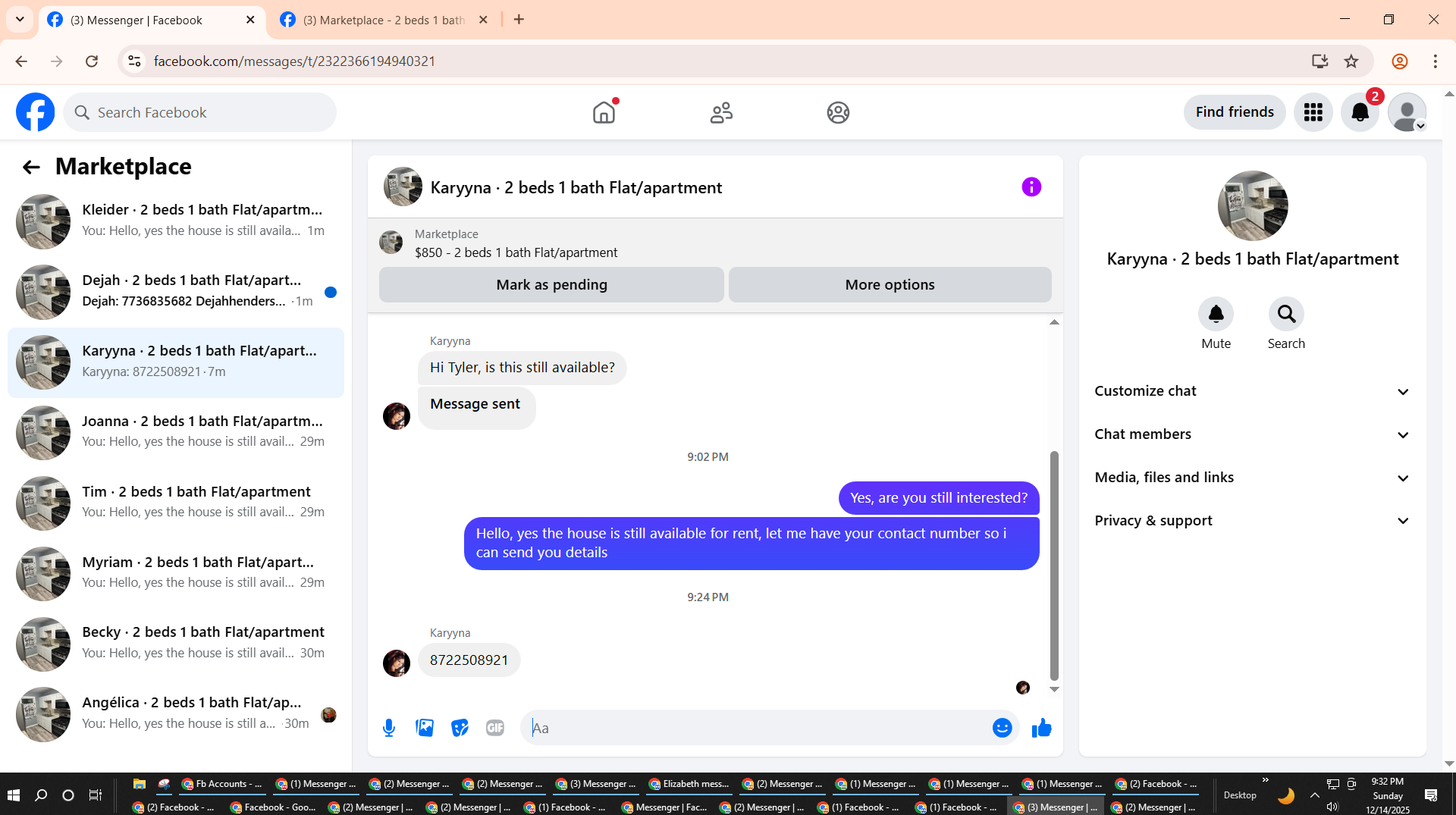Focus the Search Facebook field
1456x815 pixels.
pyautogui.click(x=200, y=112)
